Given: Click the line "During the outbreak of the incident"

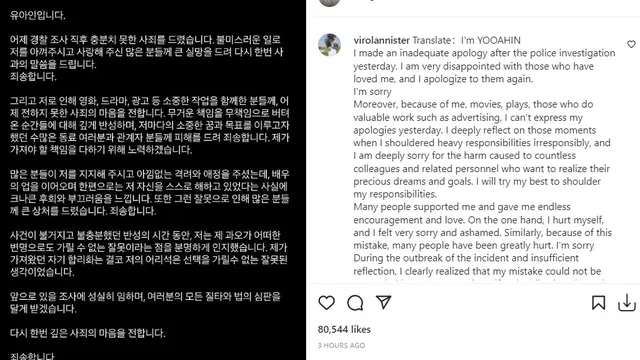Looking at the screenshot, I should [x=466, y=258].
